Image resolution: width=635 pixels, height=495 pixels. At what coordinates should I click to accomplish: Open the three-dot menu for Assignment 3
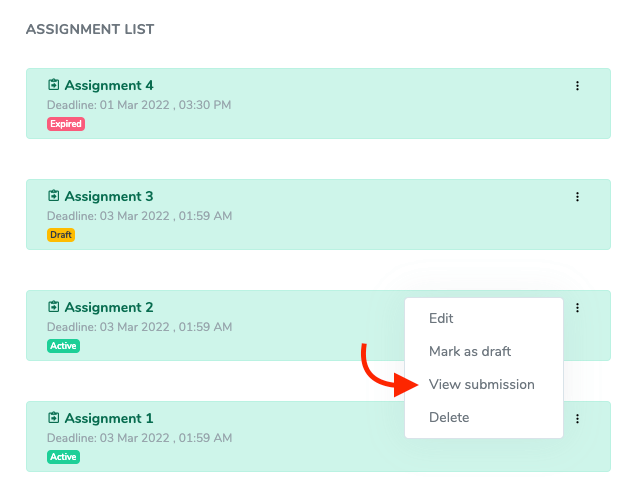tap(577, 197)
